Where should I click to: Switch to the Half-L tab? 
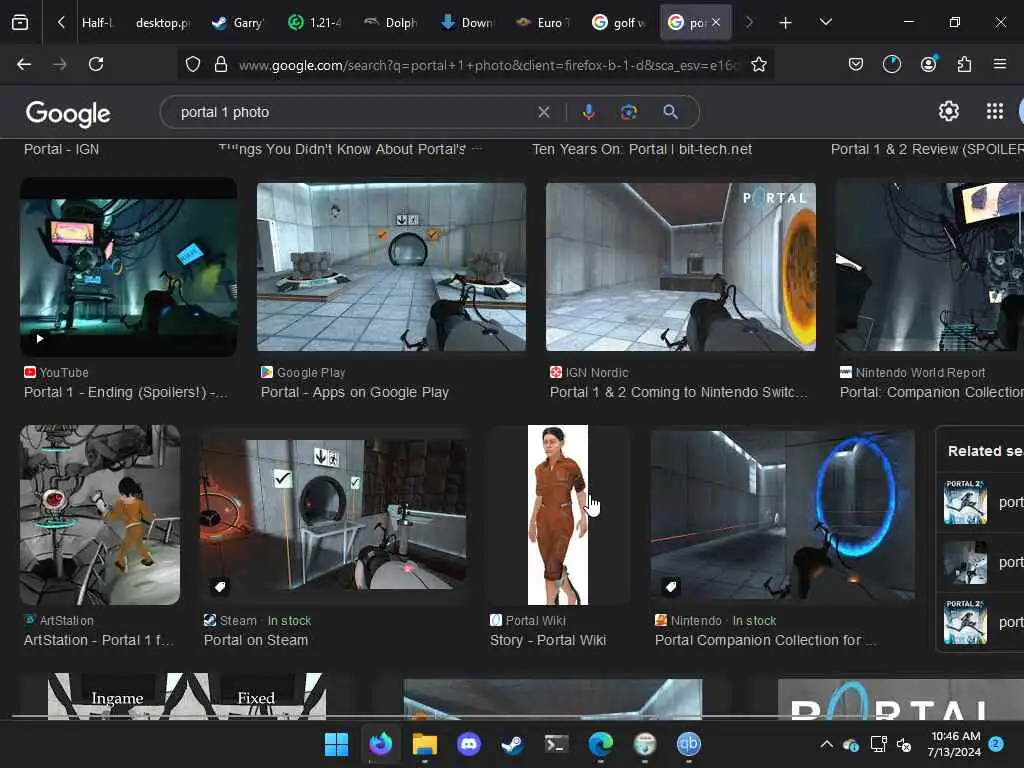pos(97,23)
